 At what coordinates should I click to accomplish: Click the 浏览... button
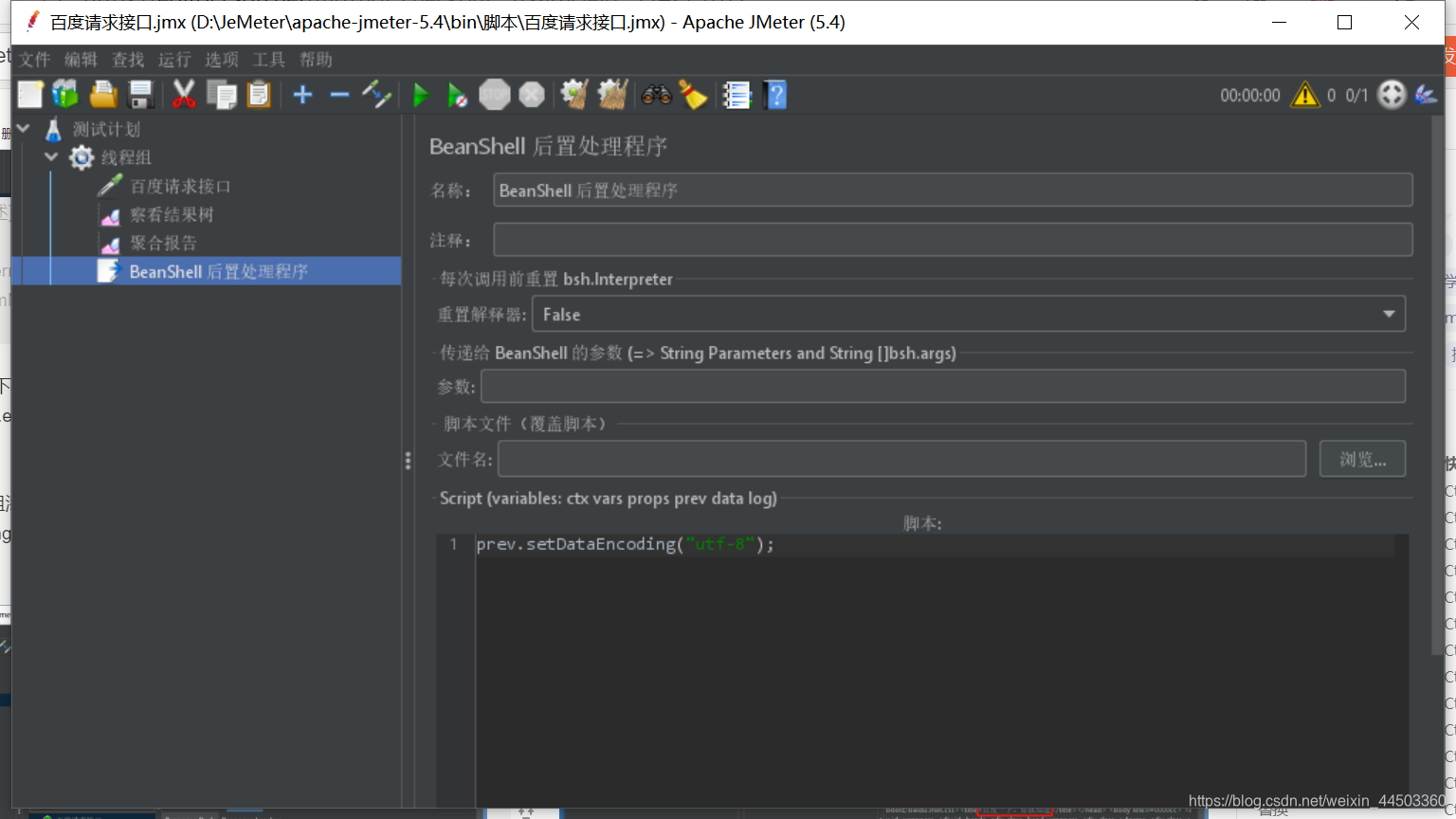click(x=1362, y=460)
